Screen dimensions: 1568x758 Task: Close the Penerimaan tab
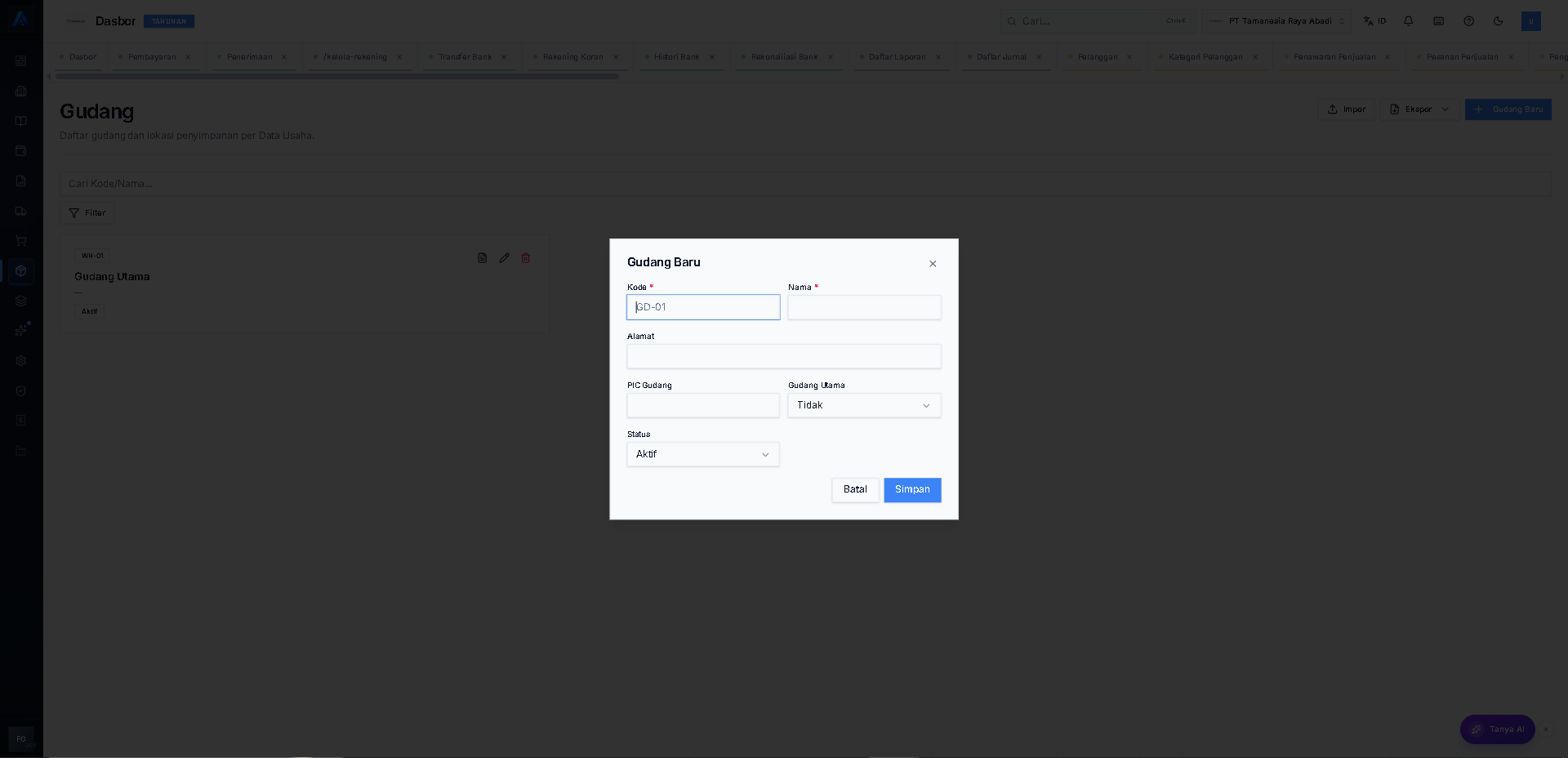tap(284, 57)
